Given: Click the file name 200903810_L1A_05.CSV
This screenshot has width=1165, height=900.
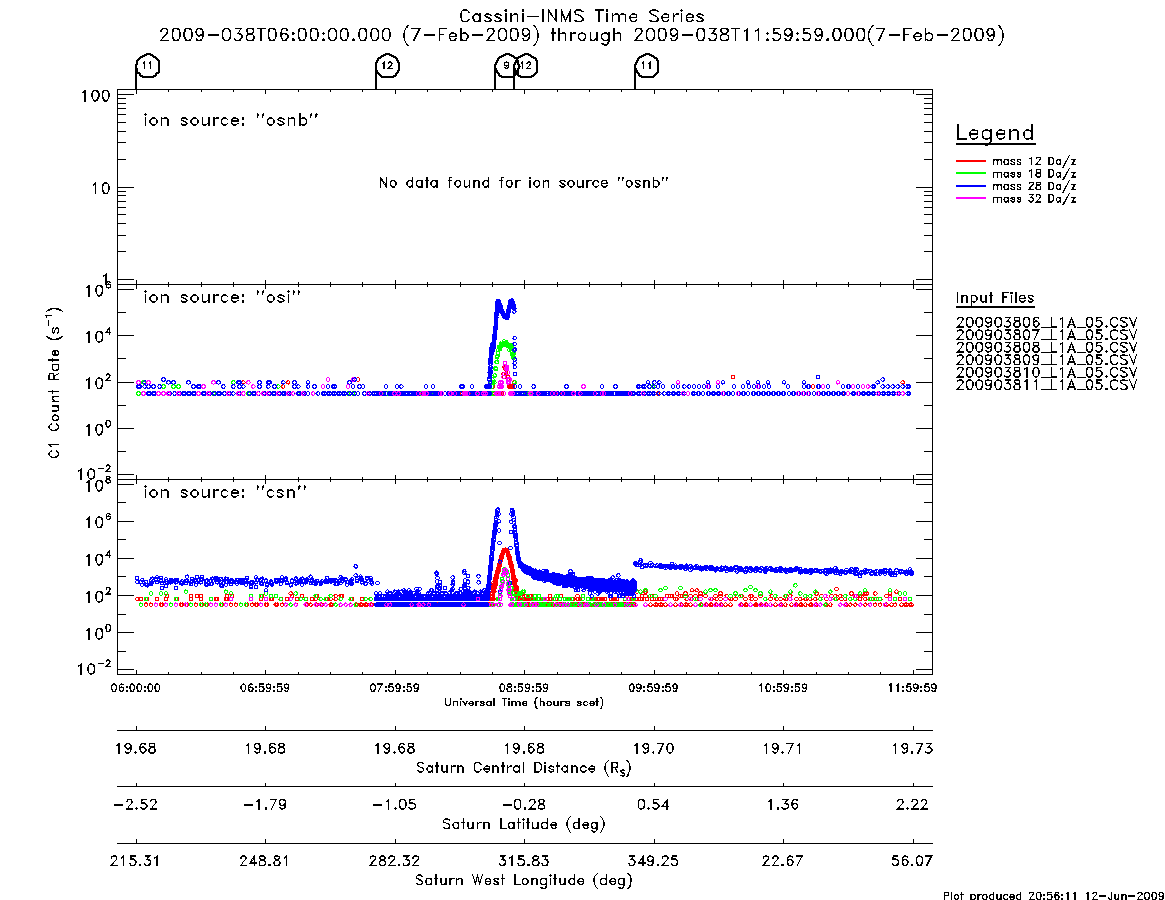Looking at the screenshot, I should click(x=1046, y=372).
